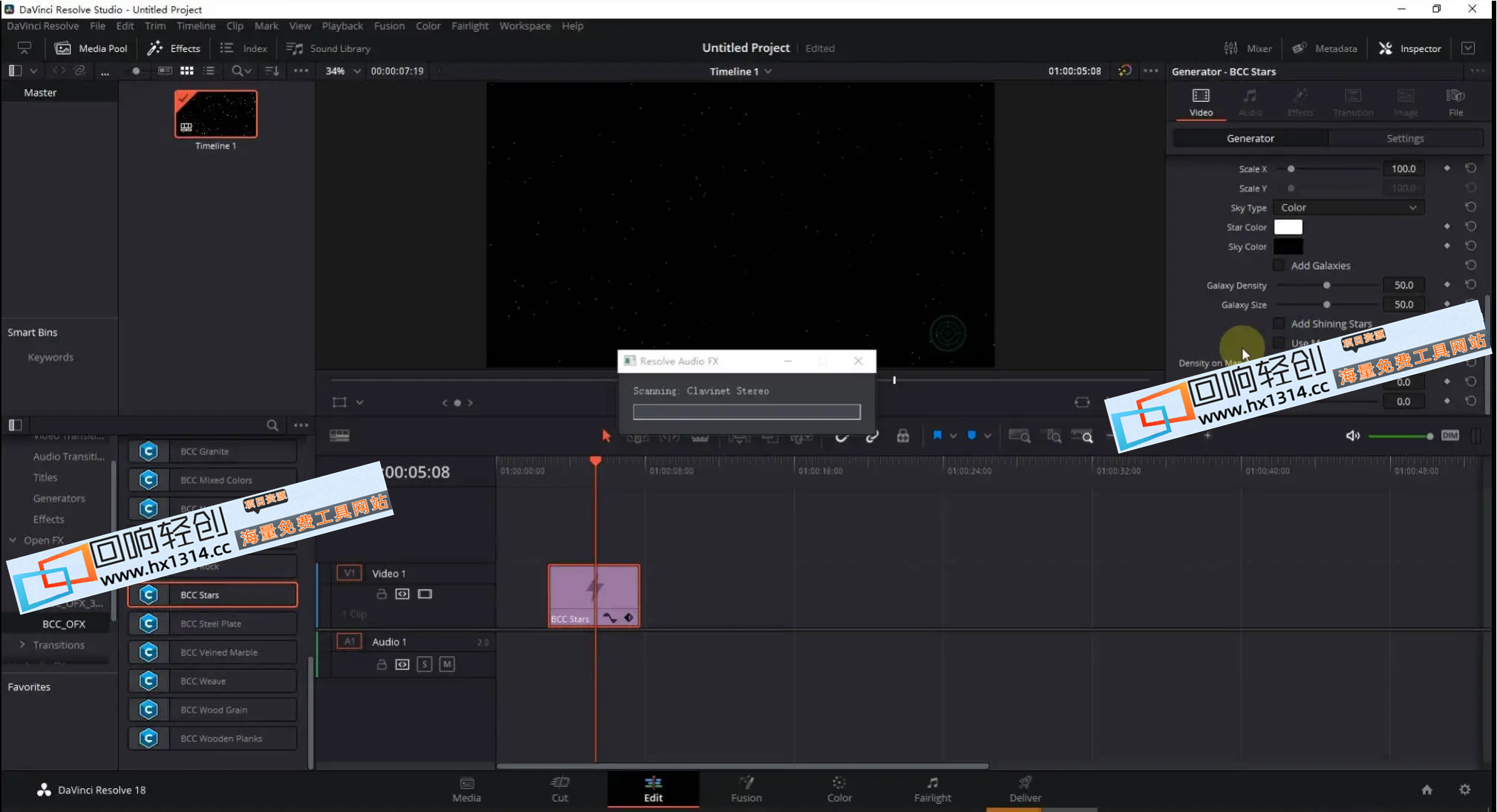This screenshot has height=812, width=1497.
Task: Collapse the Open FX tree section
Action: pyautogui.click(x=13, y=540)
